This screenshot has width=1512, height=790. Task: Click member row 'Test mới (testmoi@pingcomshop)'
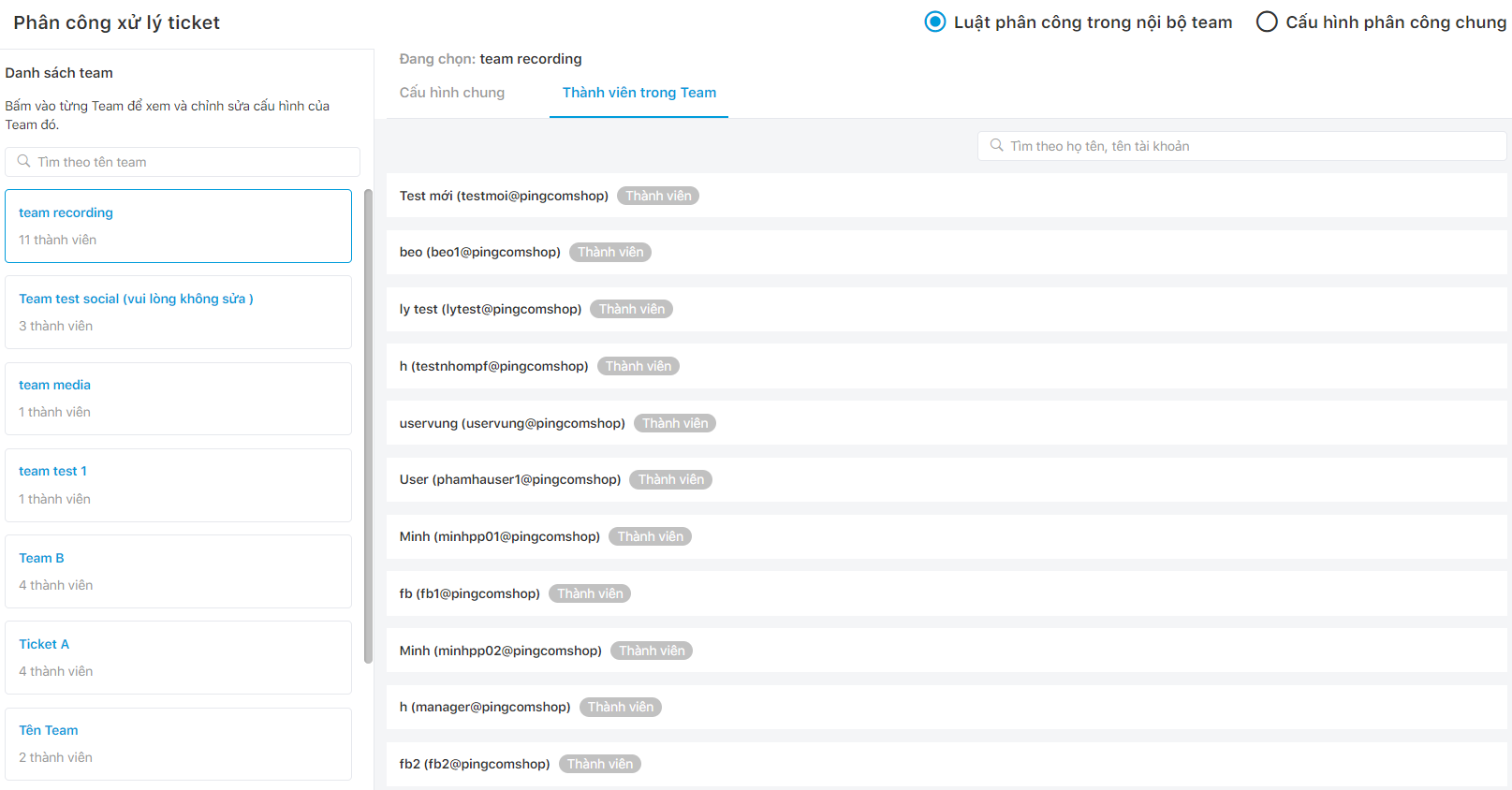click(x=947, y=196)
